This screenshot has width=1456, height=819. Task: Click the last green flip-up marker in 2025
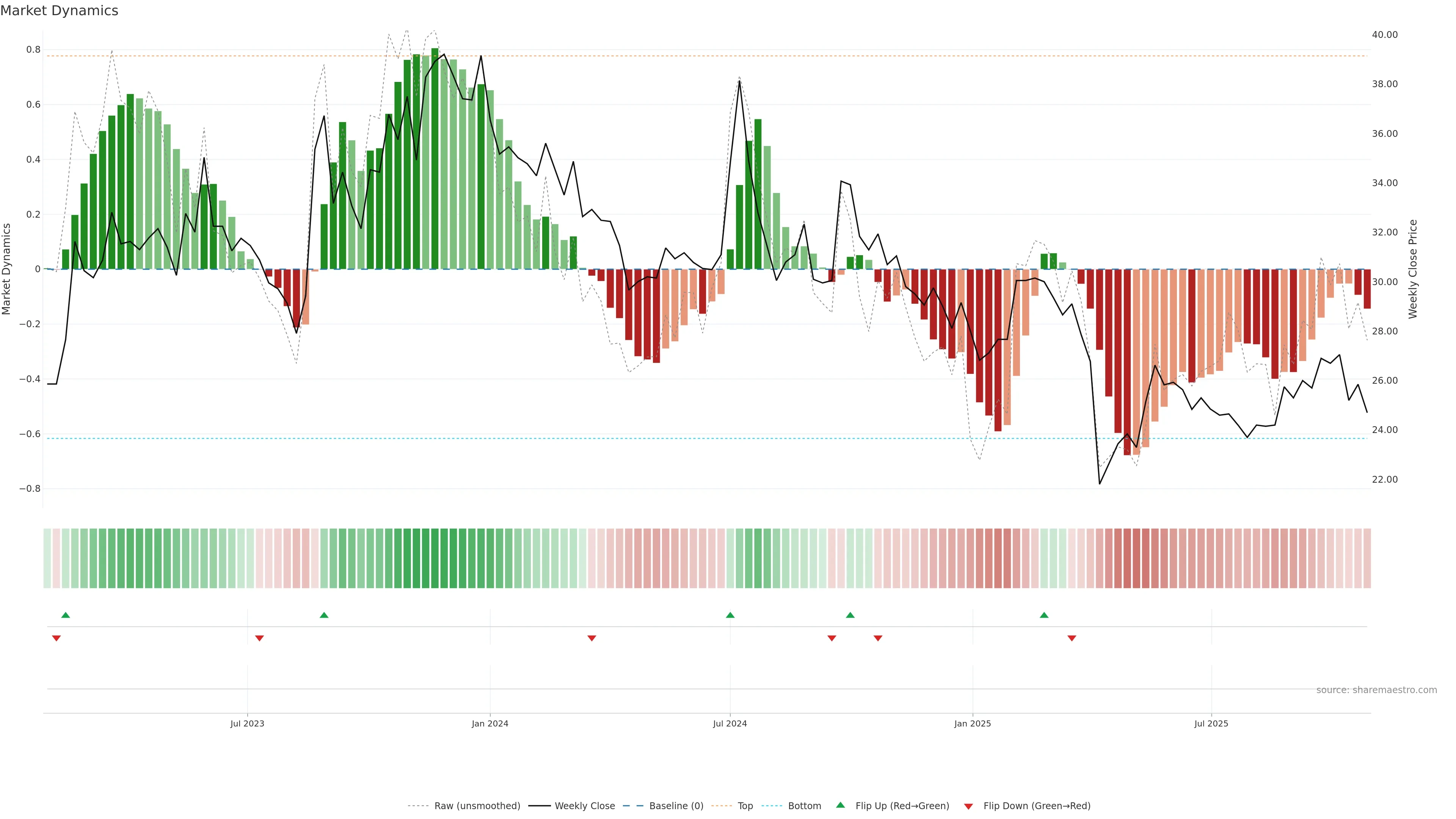[x=1044, y=615]
